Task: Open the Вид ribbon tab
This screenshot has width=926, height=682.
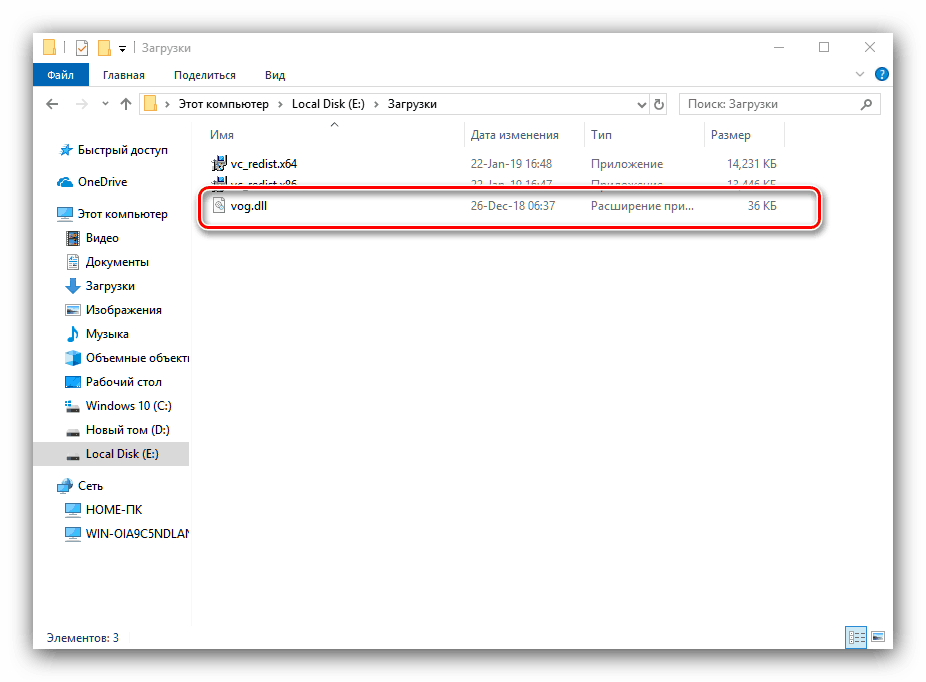Action: click(x=275, y=75)
